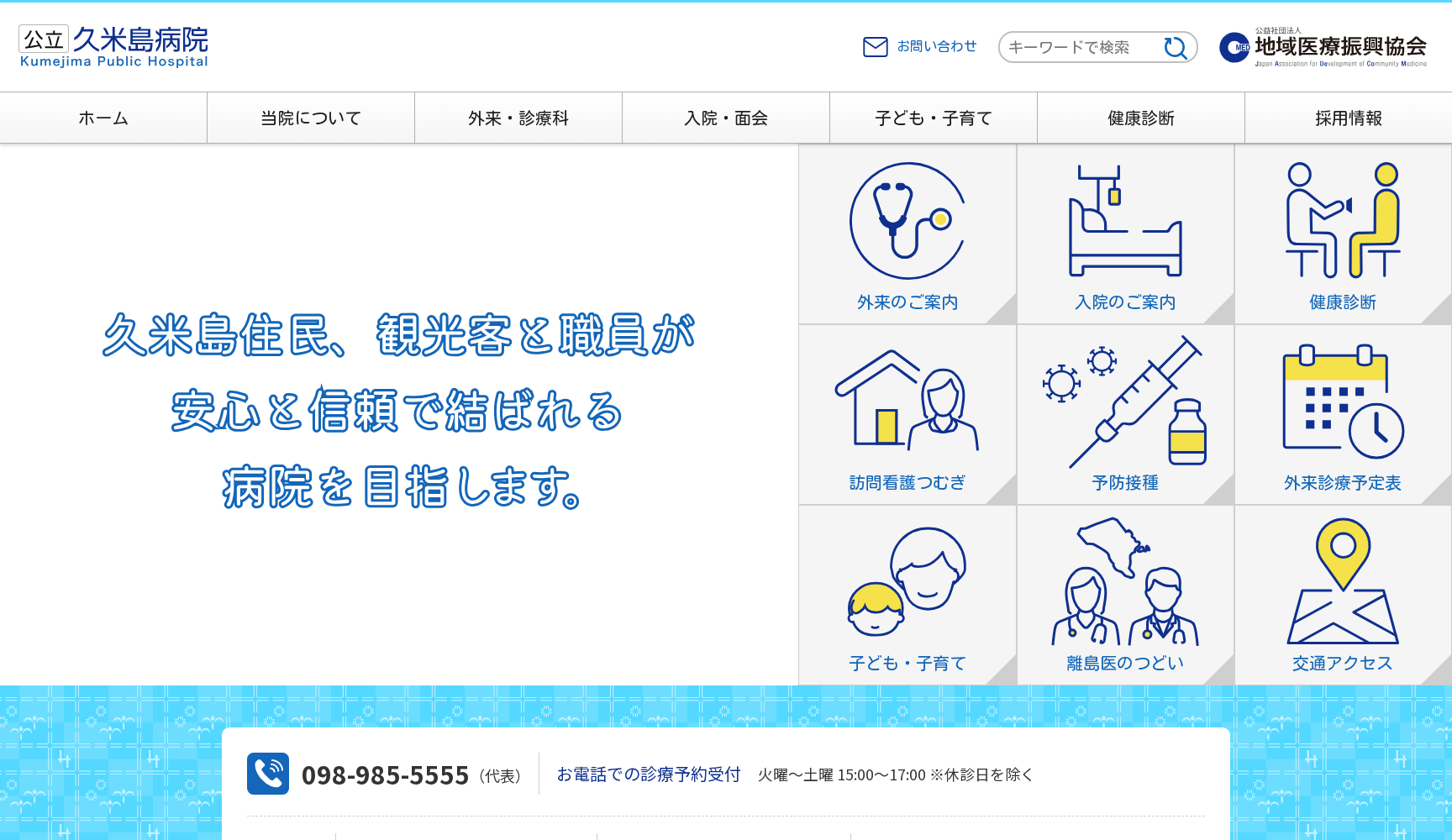Tap the blue phone receiver icon
The height and width of the screenshot is (840, 1452).
point(269,775)
